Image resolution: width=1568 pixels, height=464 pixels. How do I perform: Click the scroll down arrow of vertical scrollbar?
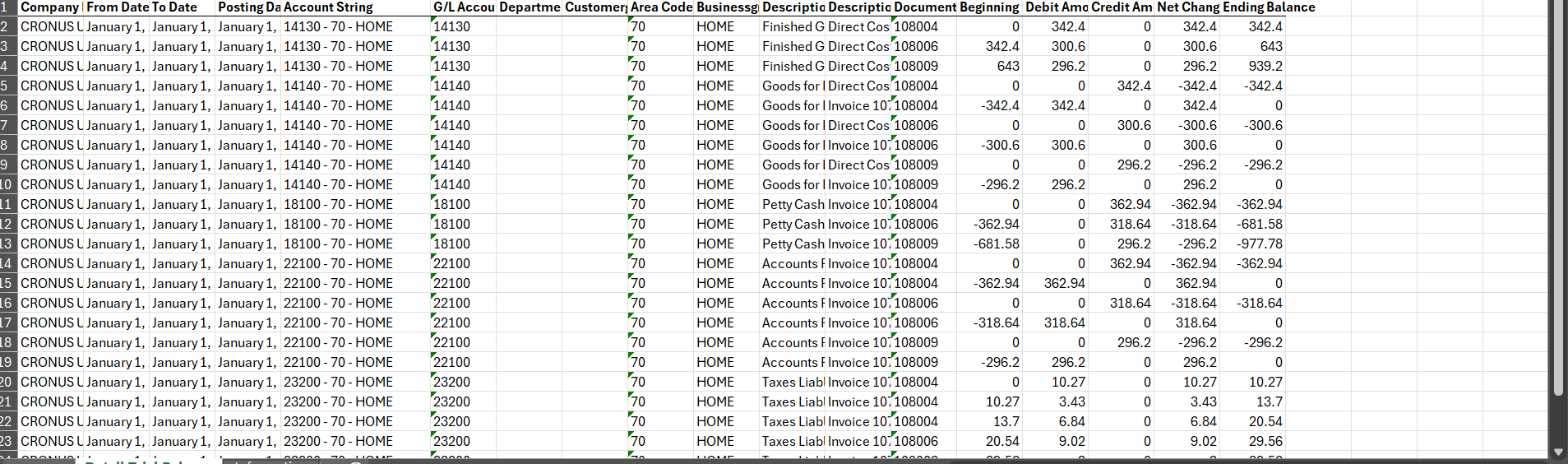tap(1558, 452)
